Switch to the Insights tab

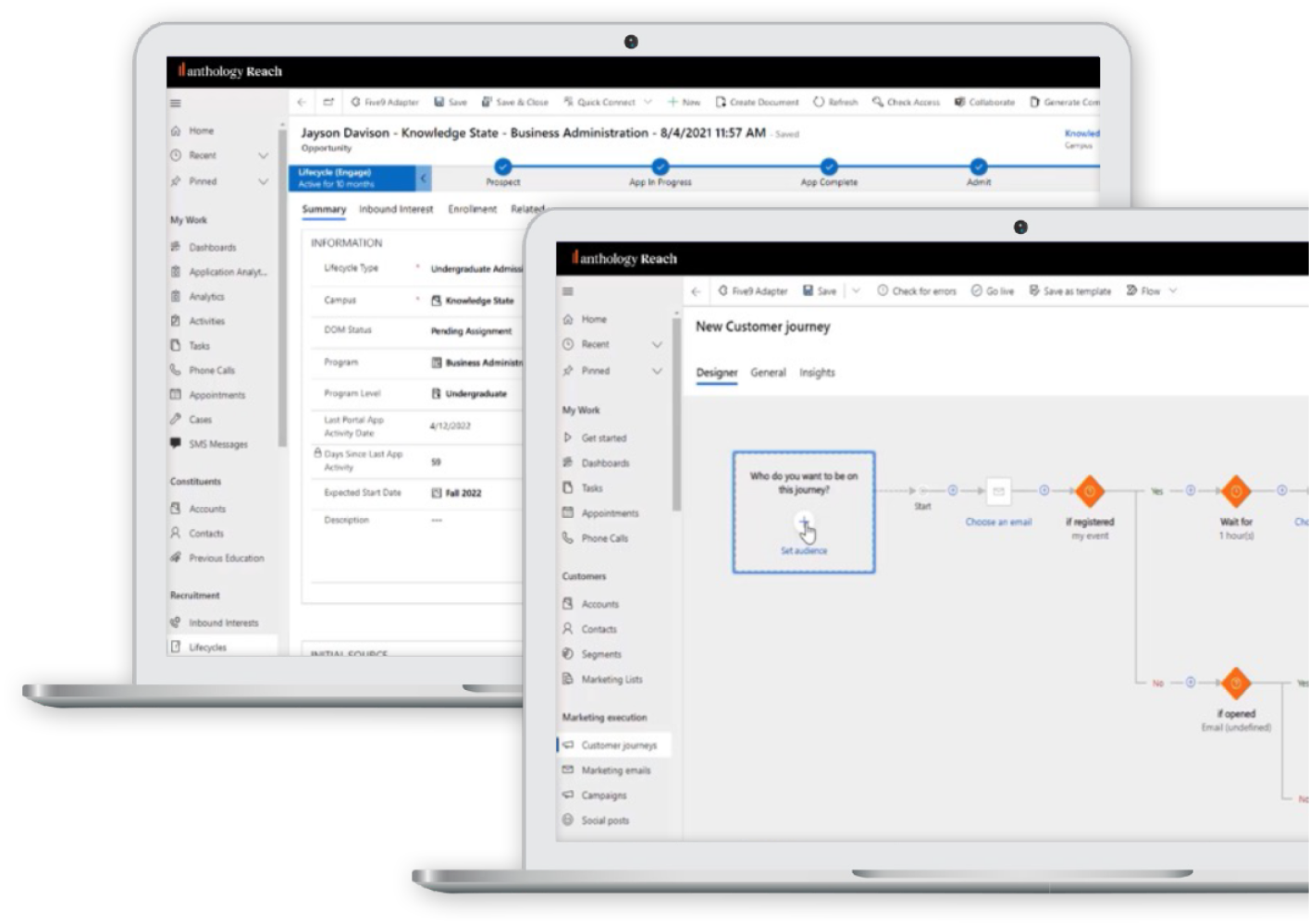(817, 373)
